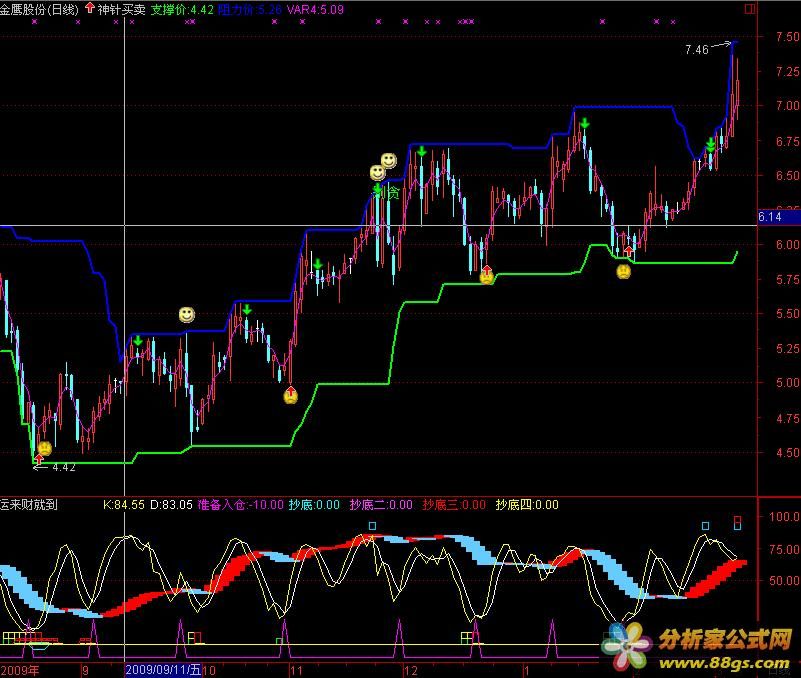Click the month 12 label on the time axis
Screen dimensions: 801x678
411,670
